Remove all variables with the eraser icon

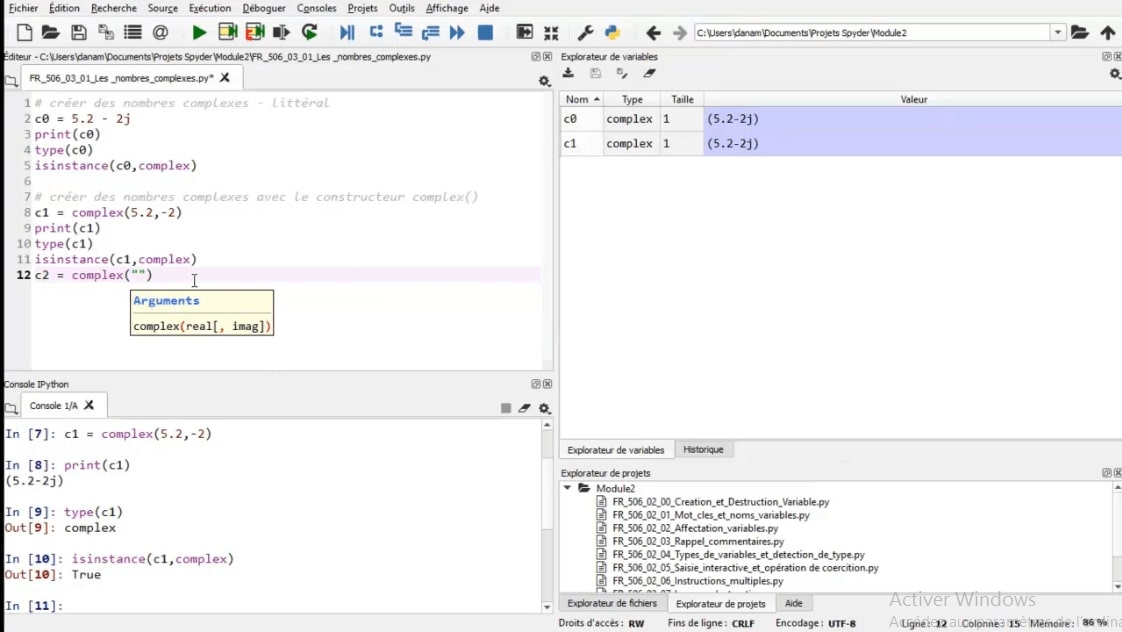pyautogui.click(x=649, y=74)
